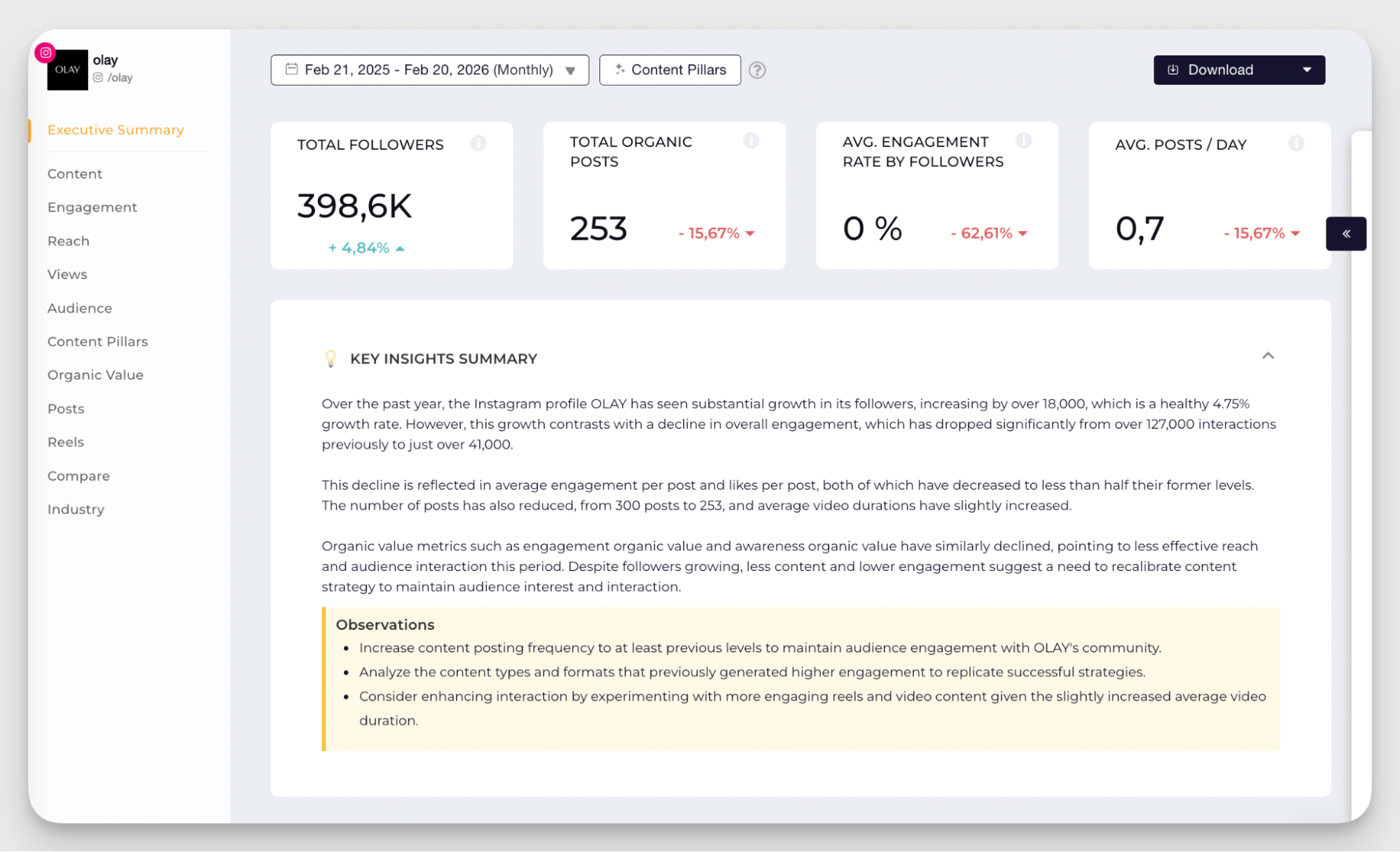Click the sparkle icon inside Content Pillars button

coord(619,69)
